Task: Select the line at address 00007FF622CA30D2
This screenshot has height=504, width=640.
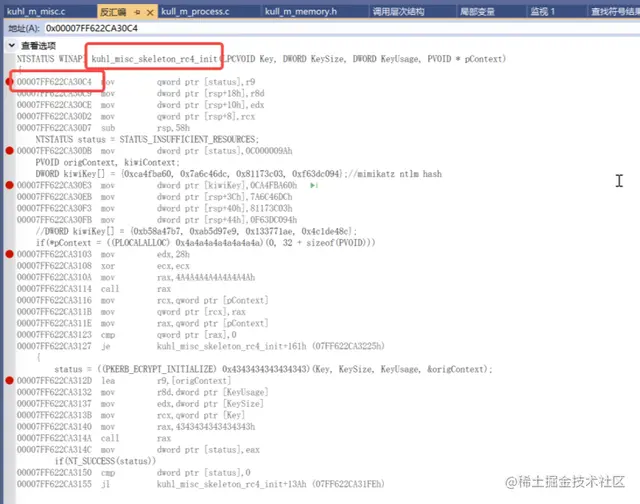Action: click(x=136, y=117)
